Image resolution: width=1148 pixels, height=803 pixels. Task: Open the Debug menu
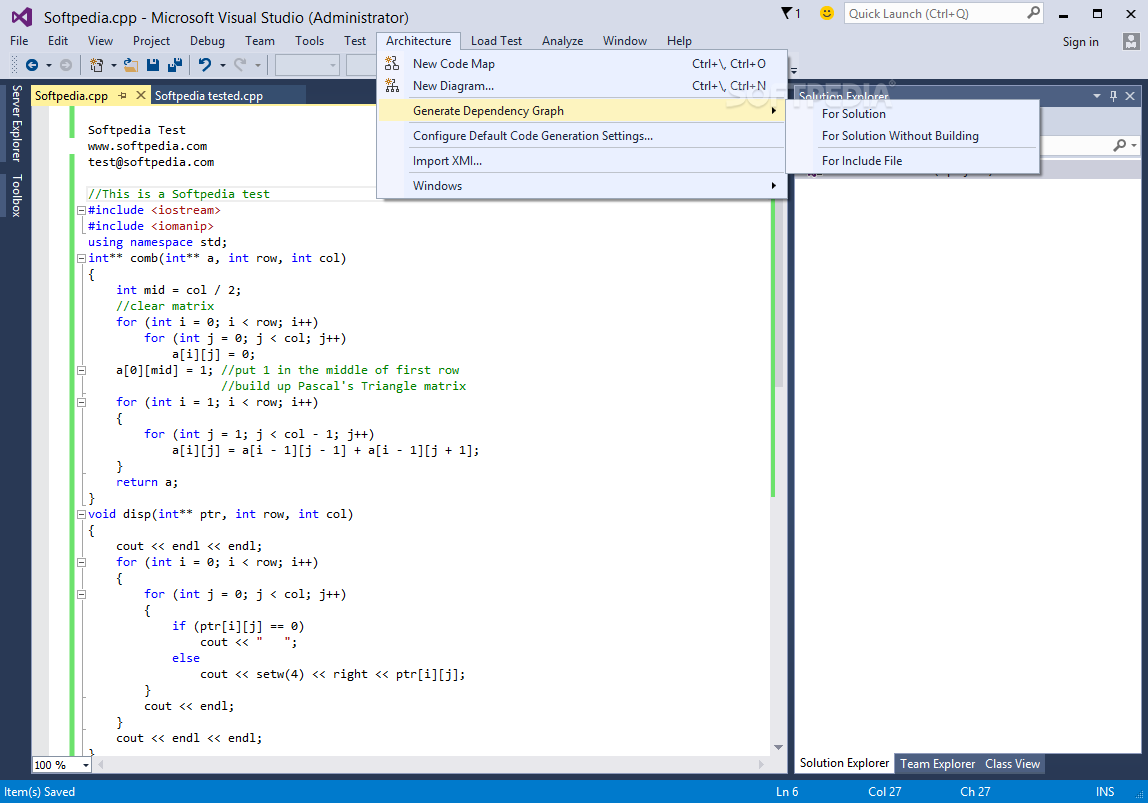pyautogui.click(x=207, y=41)
